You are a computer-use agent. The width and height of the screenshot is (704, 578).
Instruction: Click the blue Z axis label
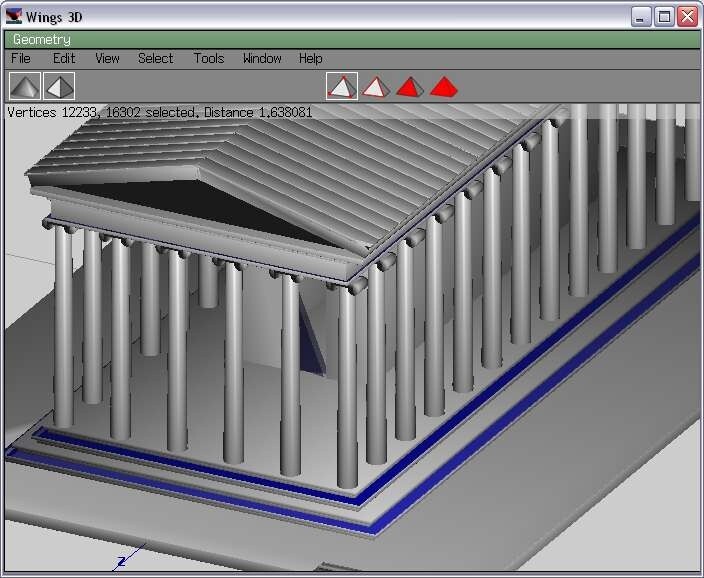(x=121, y=562)
